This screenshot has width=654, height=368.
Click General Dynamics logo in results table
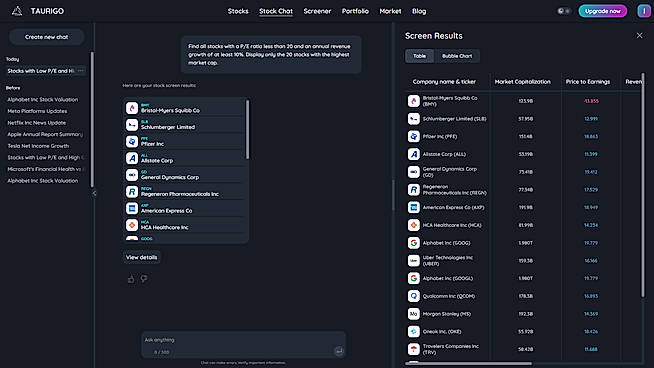(413, 171)
